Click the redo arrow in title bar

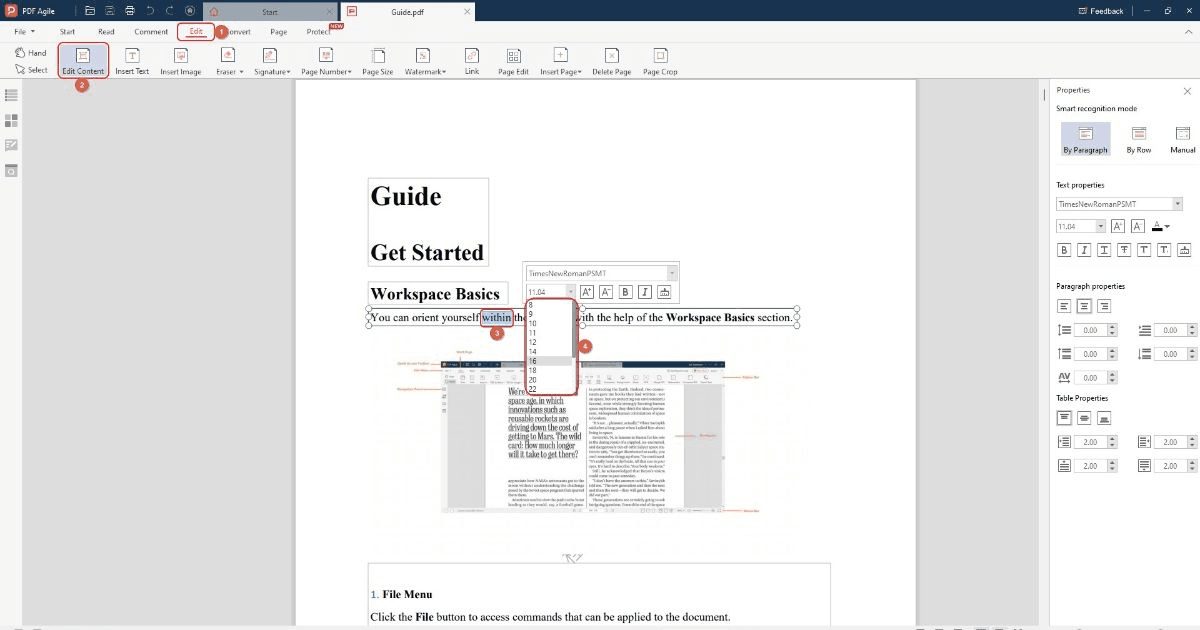(169, 11)
